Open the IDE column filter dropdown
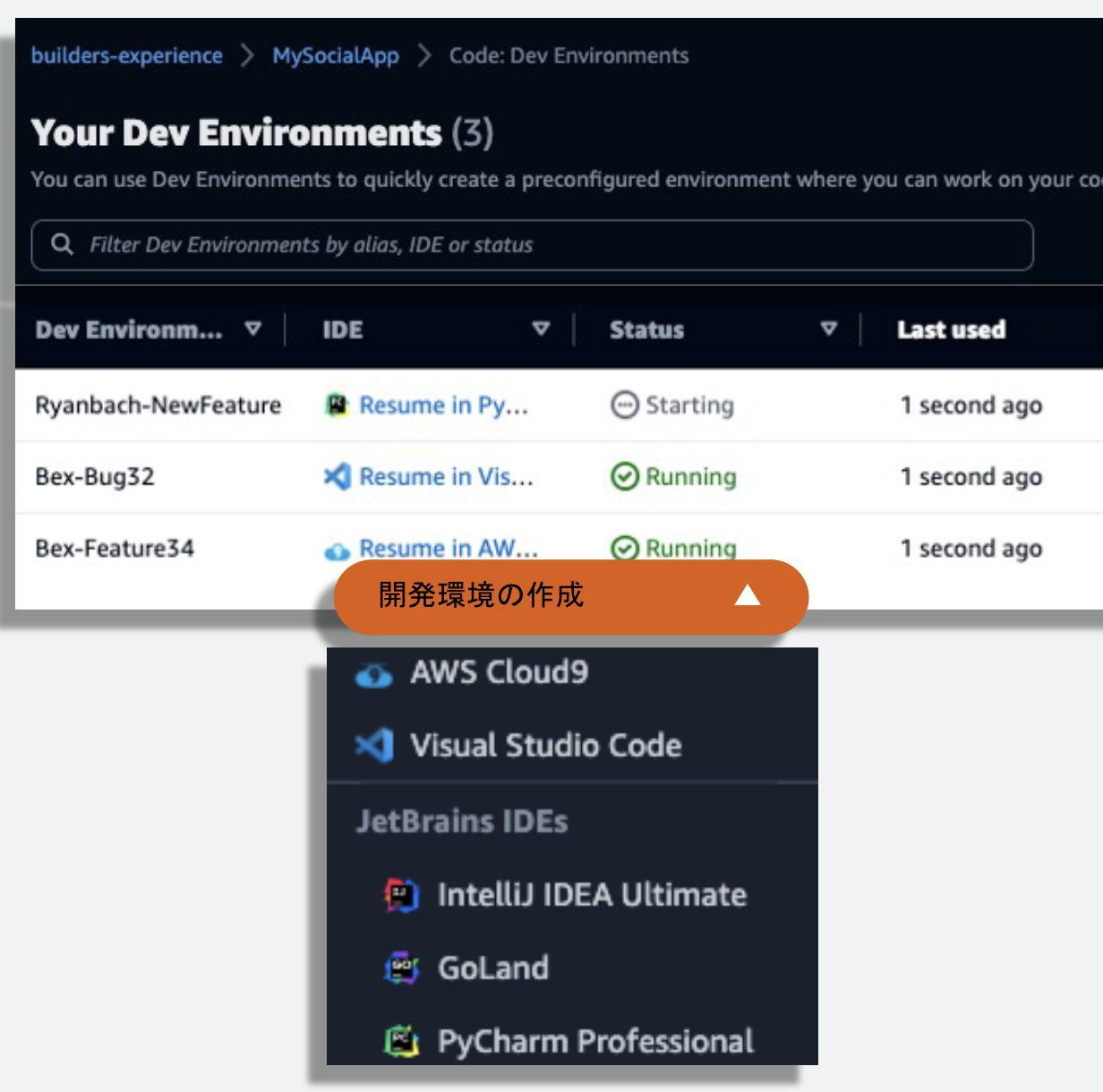The width and height of the screenshot is (1103, 1092). [x=543, y=329]
